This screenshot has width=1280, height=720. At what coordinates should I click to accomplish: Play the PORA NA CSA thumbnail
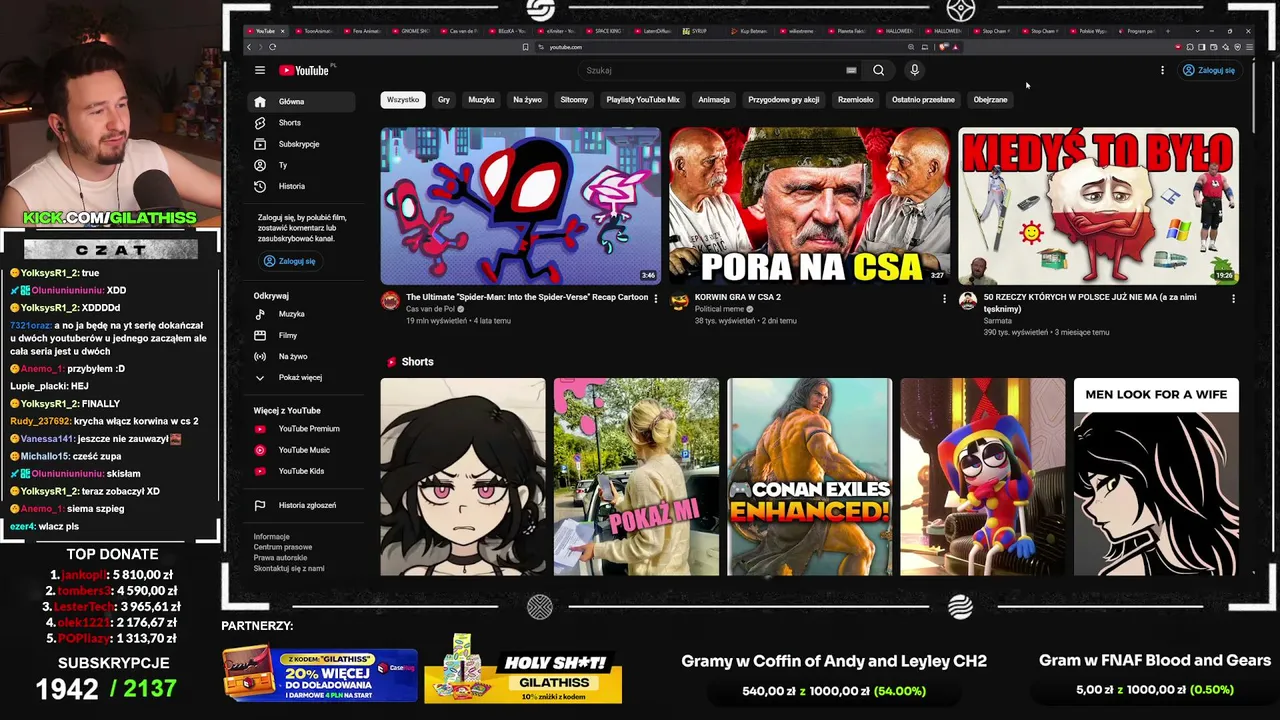tap(809, 206)
